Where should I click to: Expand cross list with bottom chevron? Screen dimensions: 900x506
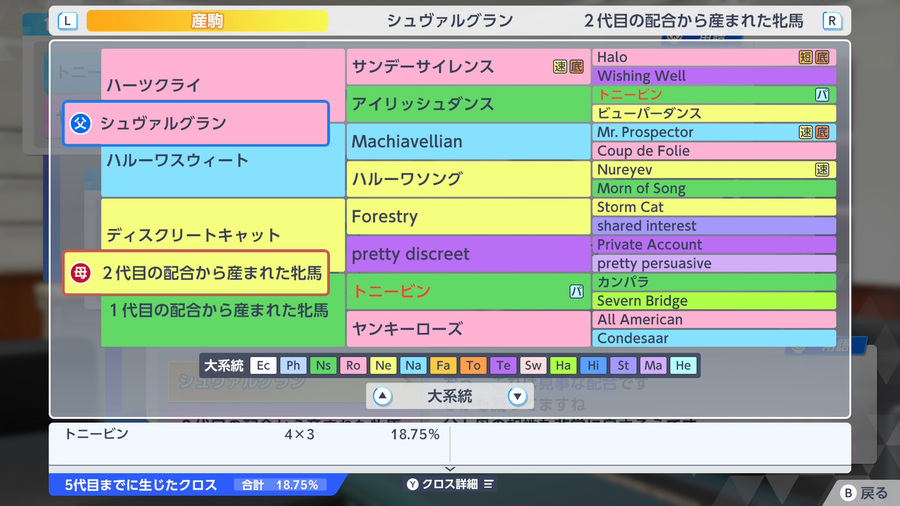point(450,469)
